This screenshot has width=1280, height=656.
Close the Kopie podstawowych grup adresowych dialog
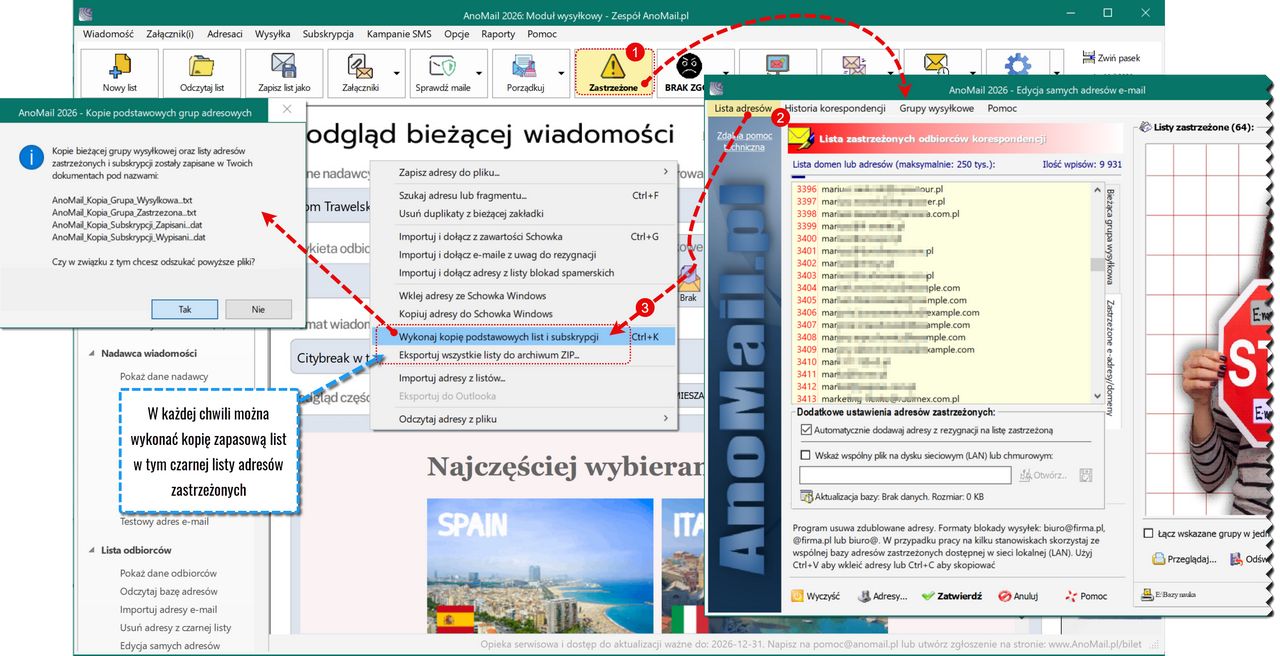(x=287, y=109)
